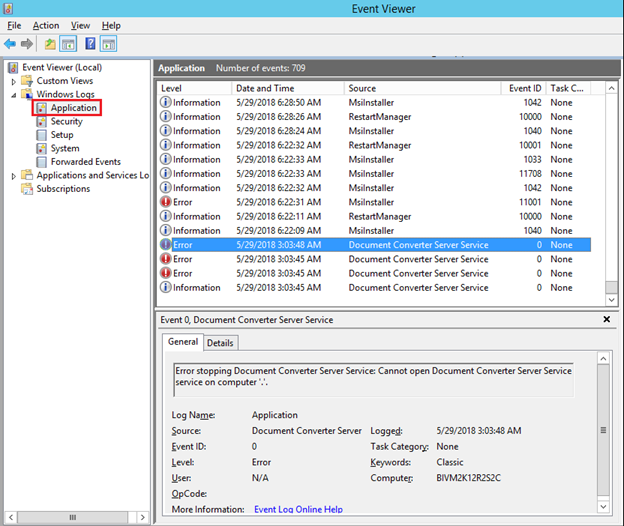Click the System log icon in tree
The image size is (624, 526).
tap(41, 148)
